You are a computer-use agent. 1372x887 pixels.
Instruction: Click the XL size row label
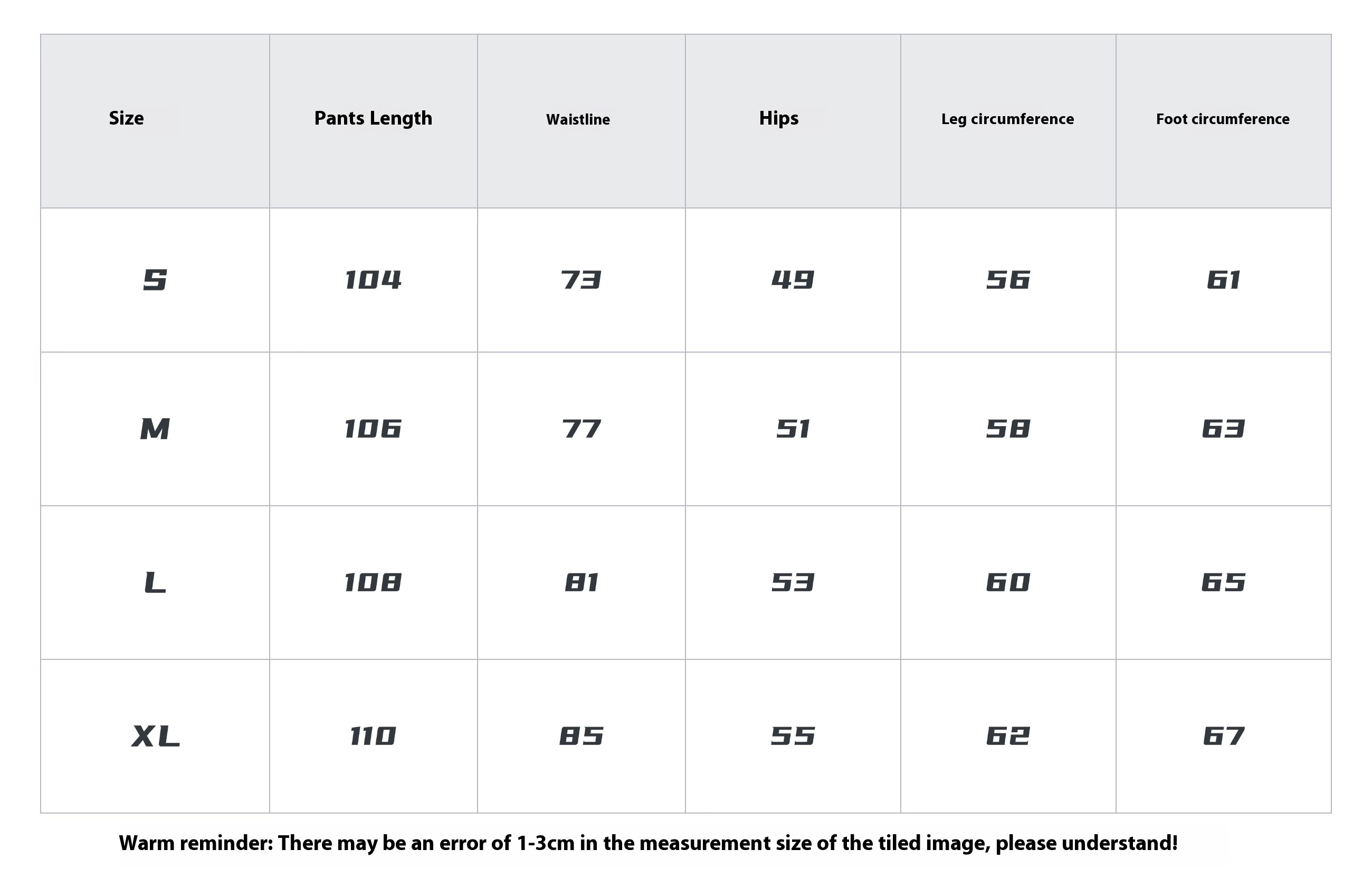click(155, 736)
